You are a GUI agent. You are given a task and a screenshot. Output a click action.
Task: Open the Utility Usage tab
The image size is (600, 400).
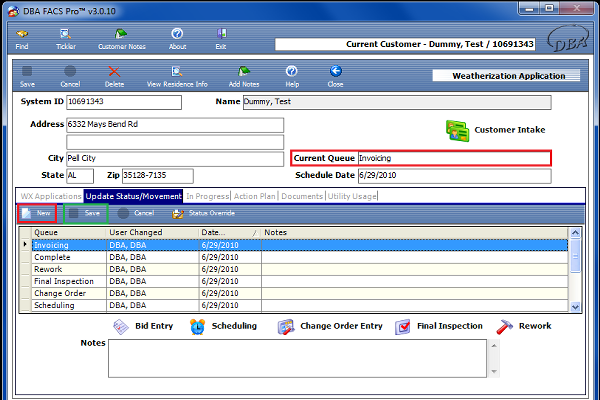coord(352,196)
